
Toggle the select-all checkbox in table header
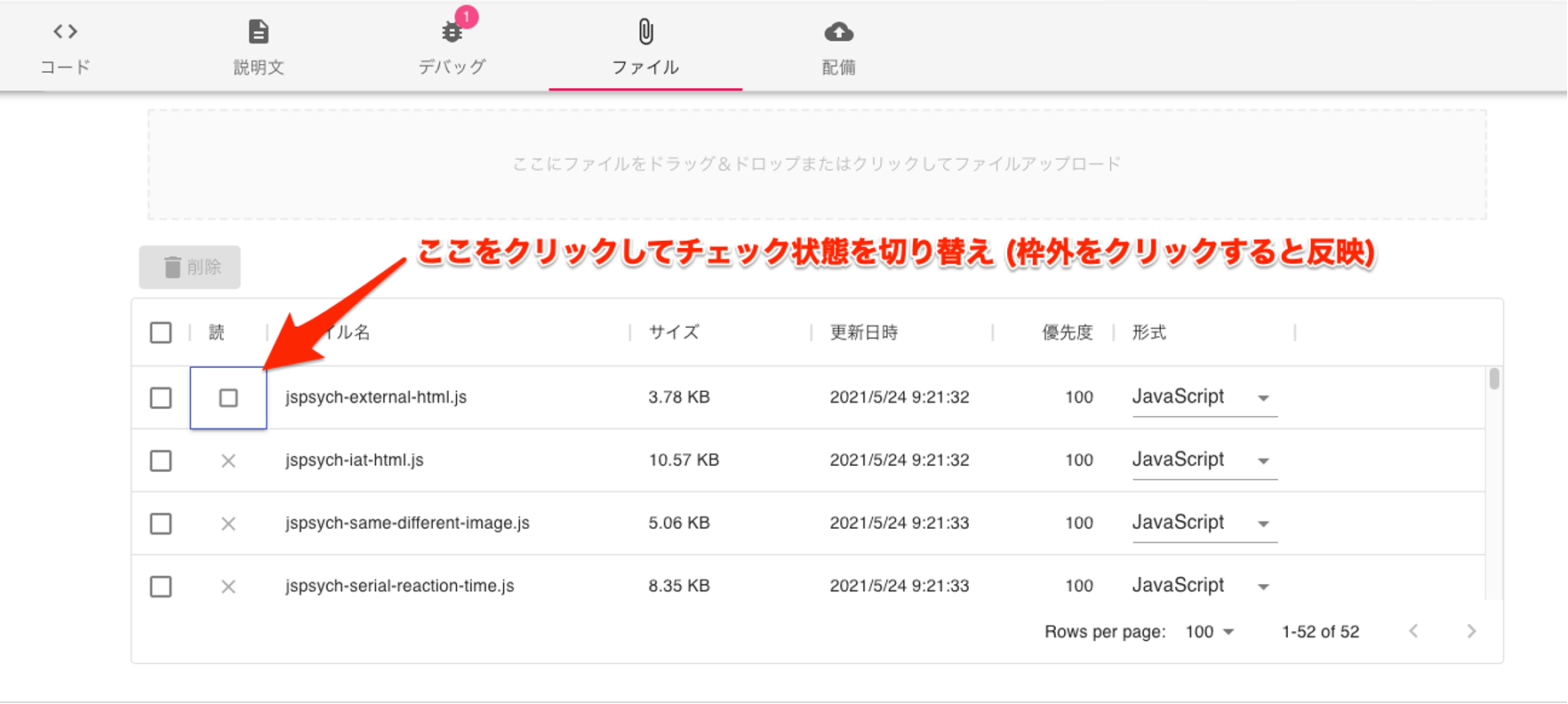pyautogui.click(x=161, y=332)
